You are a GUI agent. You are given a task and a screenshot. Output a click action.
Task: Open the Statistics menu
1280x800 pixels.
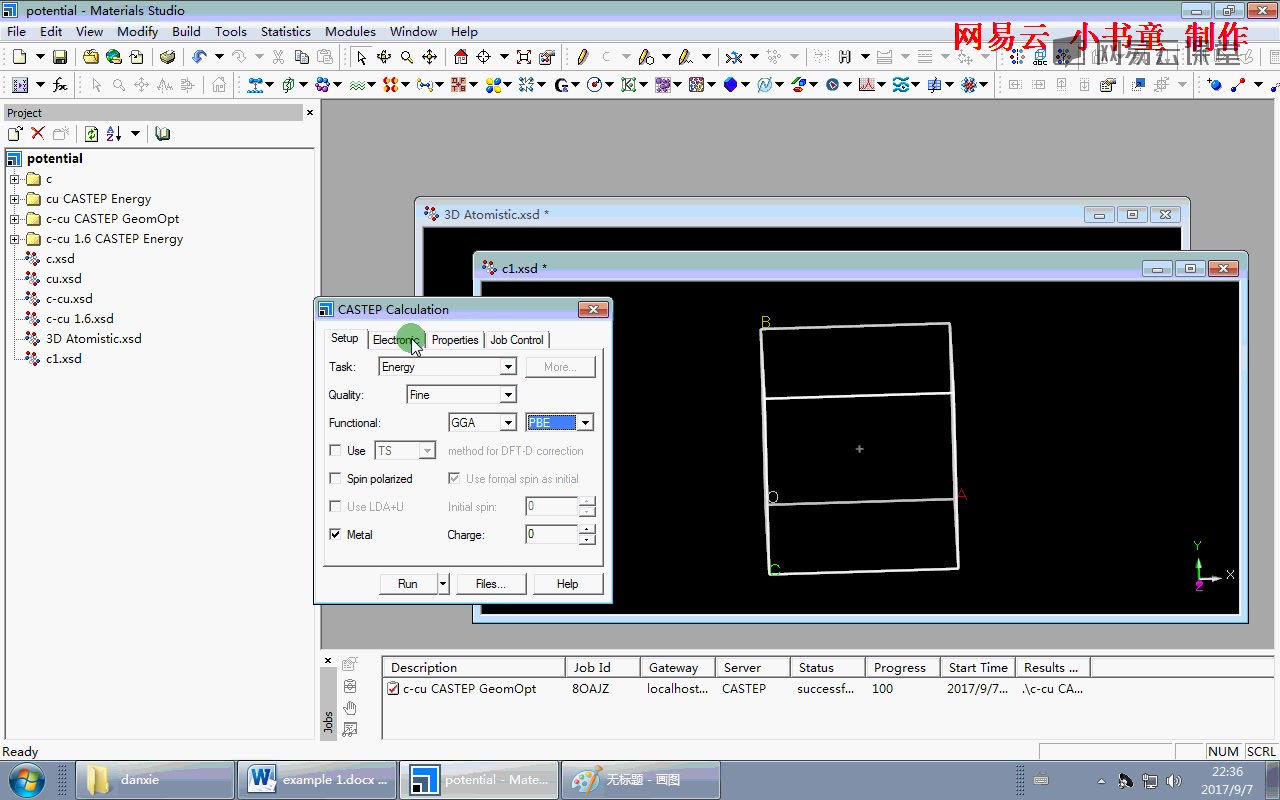pyautogui.click(x=285, y=31)
